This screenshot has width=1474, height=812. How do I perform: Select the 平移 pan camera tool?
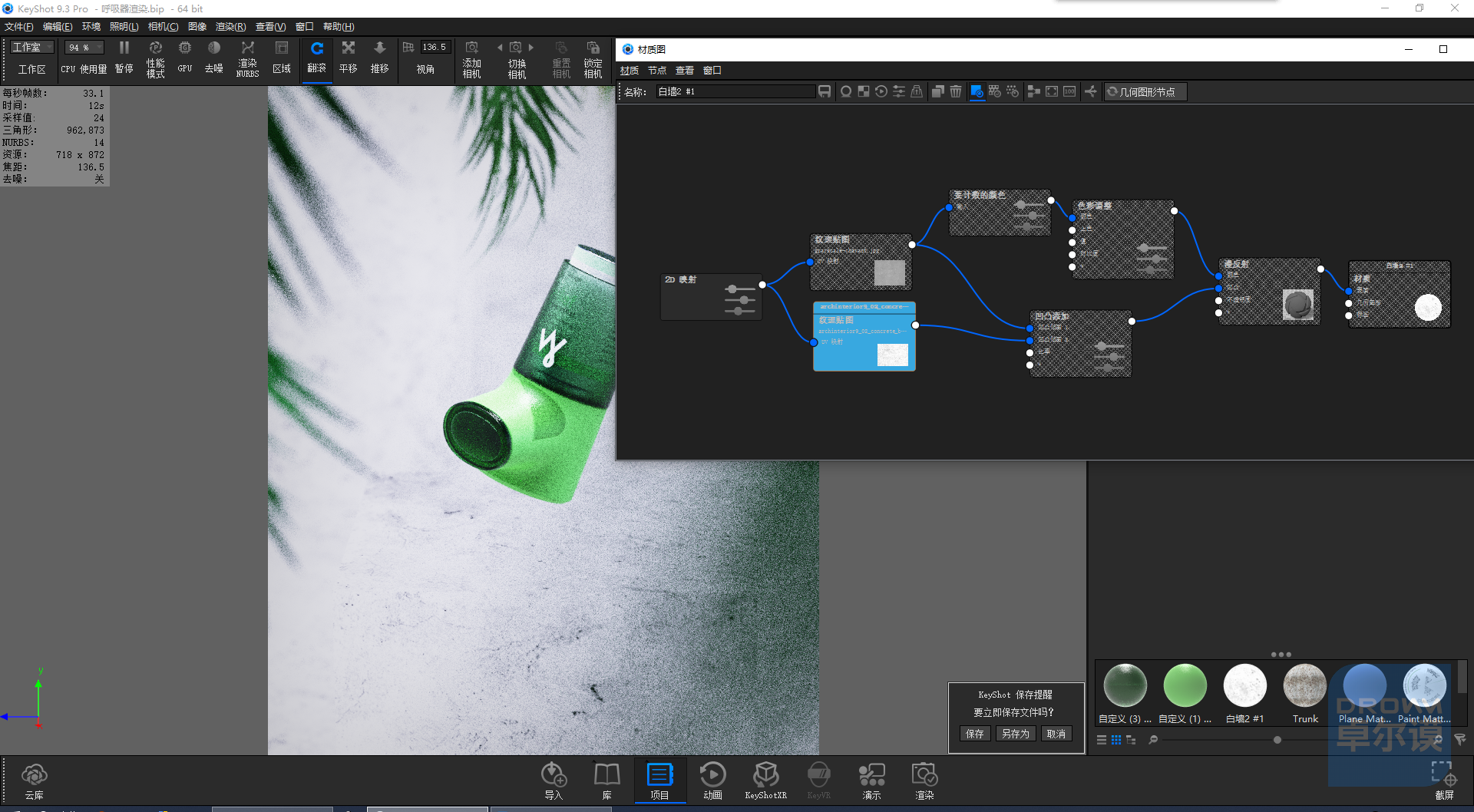pyautogui.click(x=349, y=58)
